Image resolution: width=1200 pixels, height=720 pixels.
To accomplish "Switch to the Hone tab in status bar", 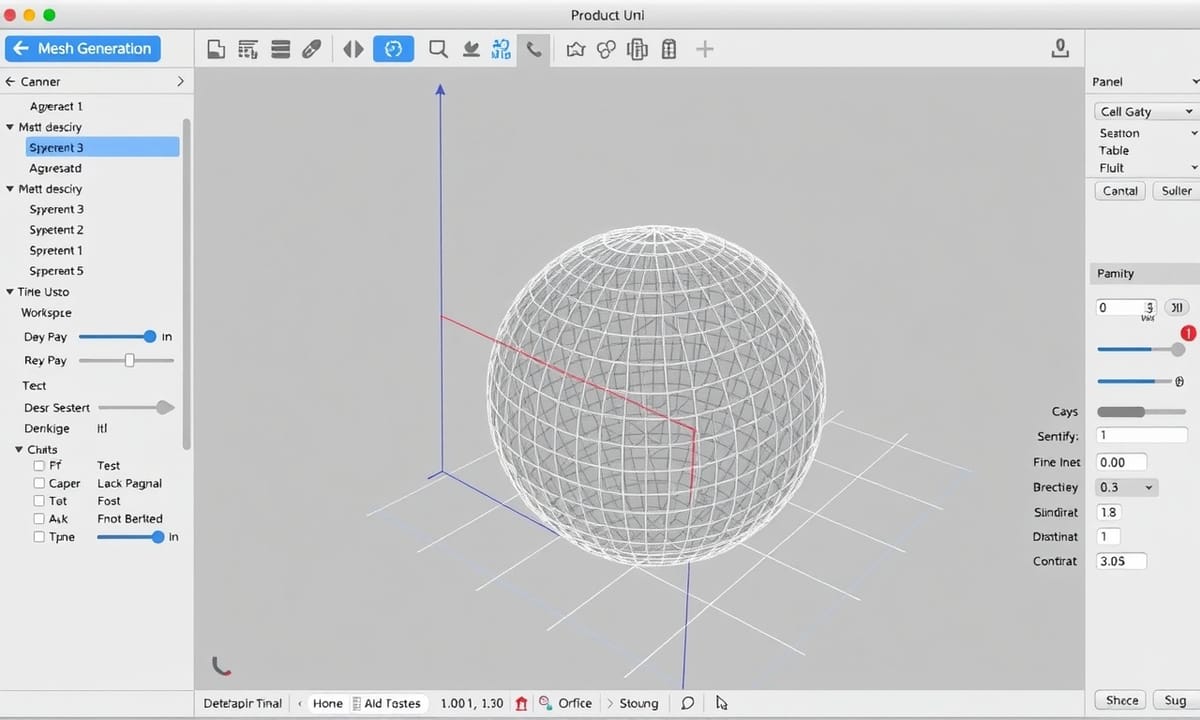I will [327, 703].
